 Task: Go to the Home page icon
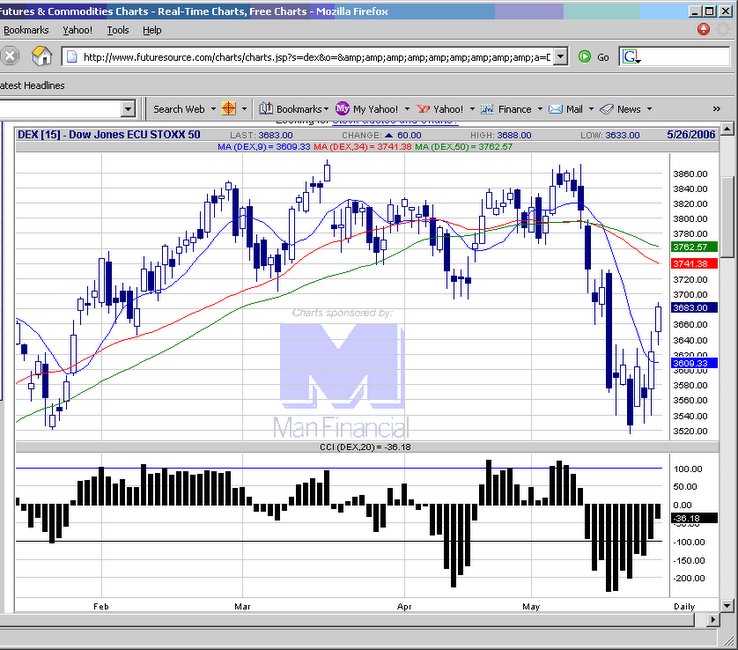[41, 56]
